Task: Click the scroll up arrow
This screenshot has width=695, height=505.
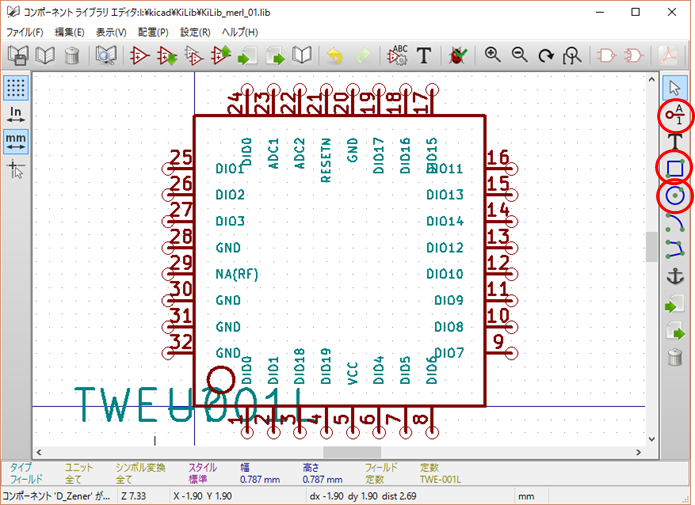Action: coord(651,79)
